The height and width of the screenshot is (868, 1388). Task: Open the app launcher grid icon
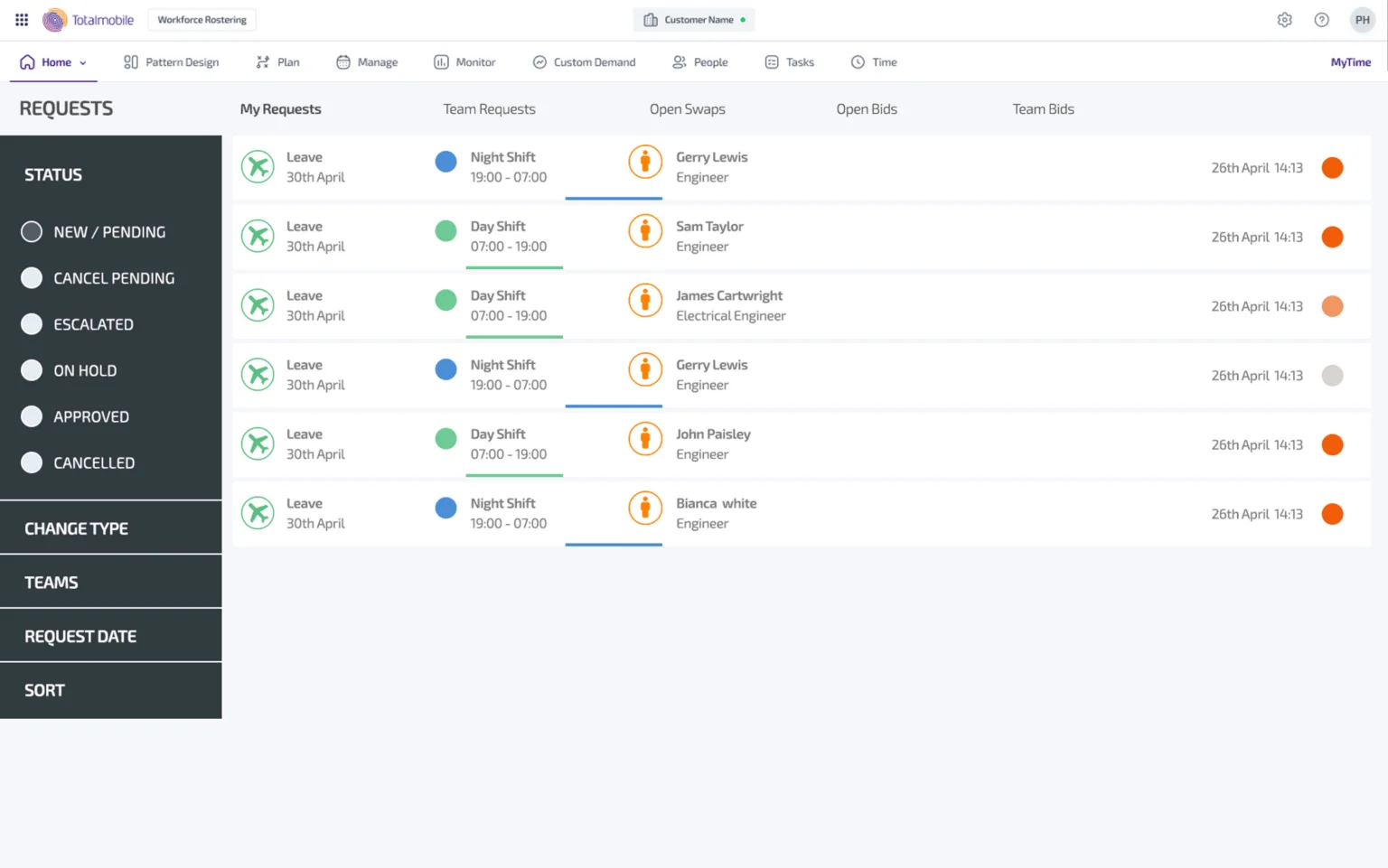(22, 20)
